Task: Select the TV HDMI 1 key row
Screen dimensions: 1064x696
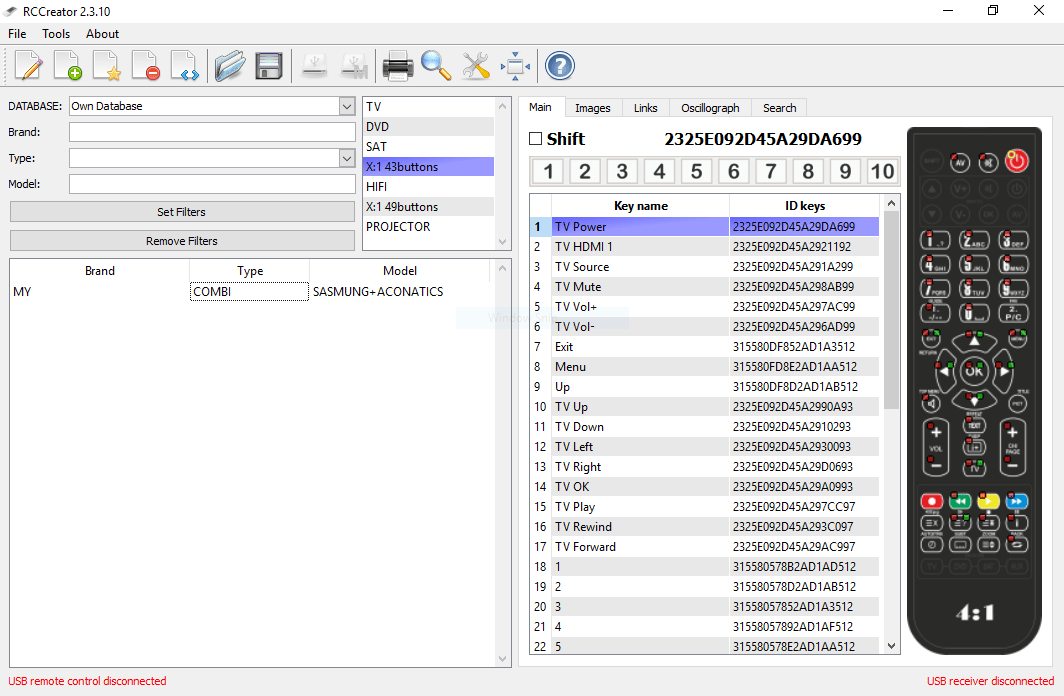Action: (704, 247)
